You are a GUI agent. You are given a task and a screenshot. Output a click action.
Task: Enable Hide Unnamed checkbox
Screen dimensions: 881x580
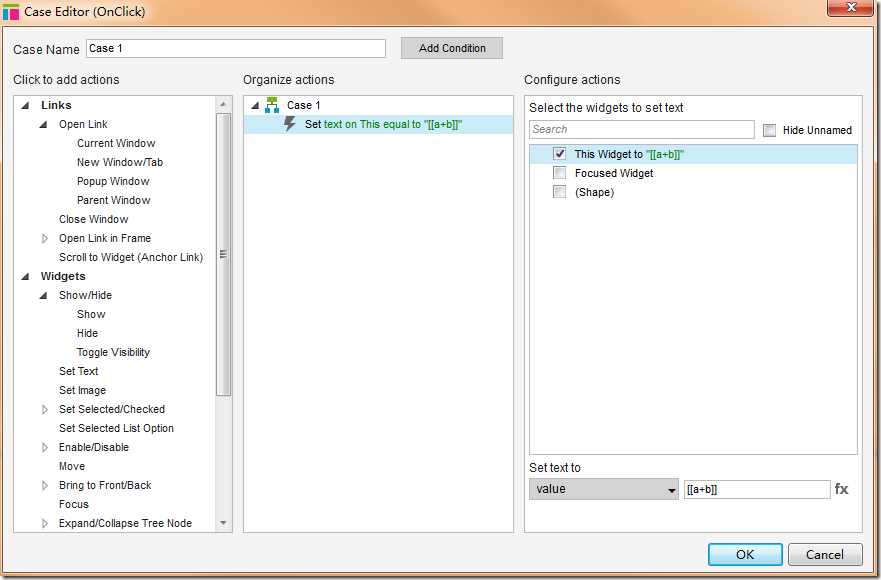pos(769,130)
